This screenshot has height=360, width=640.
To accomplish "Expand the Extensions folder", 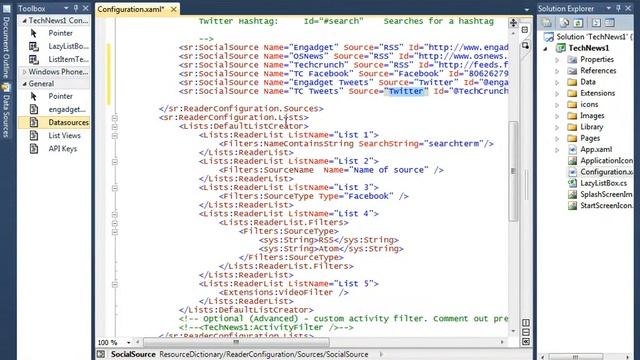I will pyautogui.click(x=557, y=93).
